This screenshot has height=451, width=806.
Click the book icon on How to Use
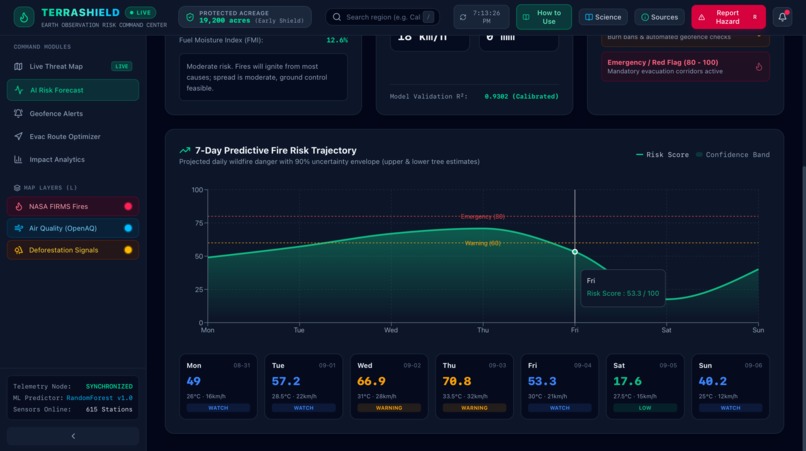pos(526,17)
